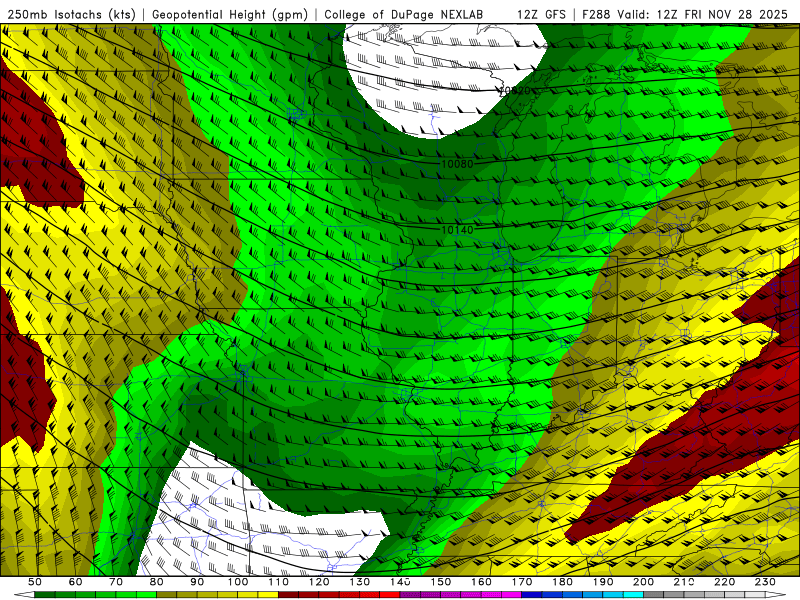800x600 pixels.
Task: Click the color scale label 90
Action: tap(197, 582)
